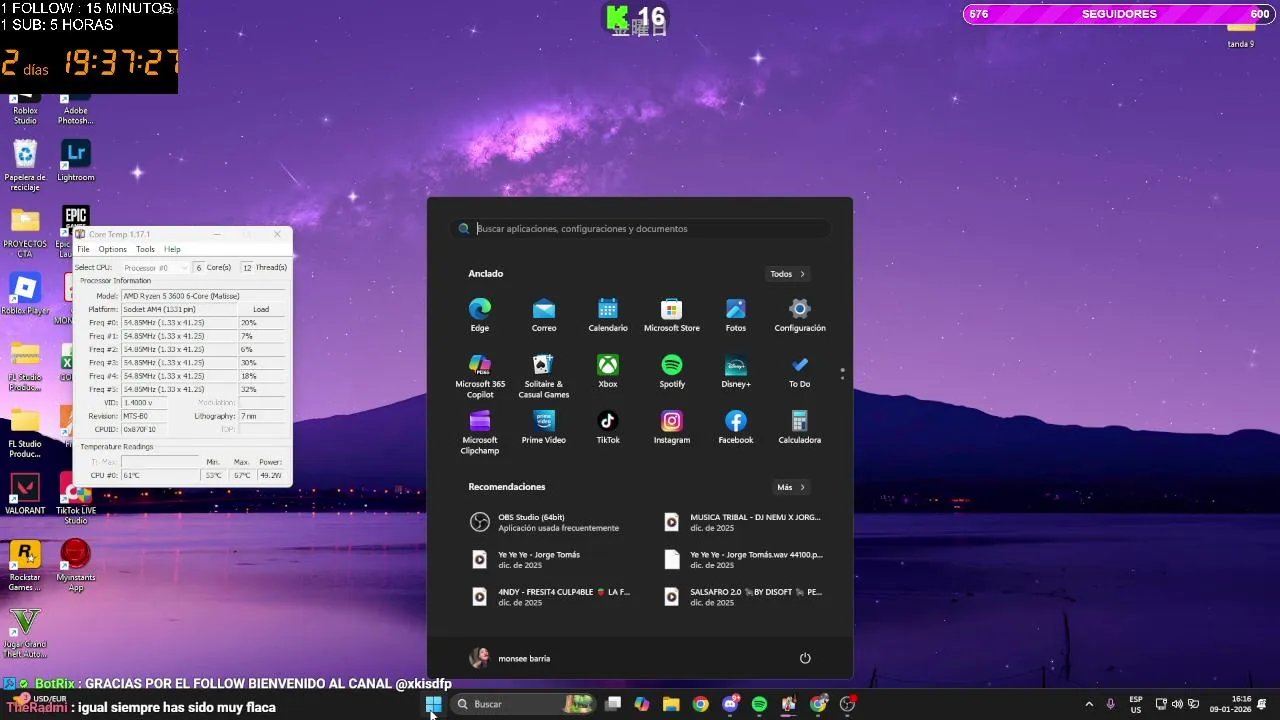Open Copilot from the taskbar
The height and width of the screenshot is (720, 1280).
(x=642, y=704)
